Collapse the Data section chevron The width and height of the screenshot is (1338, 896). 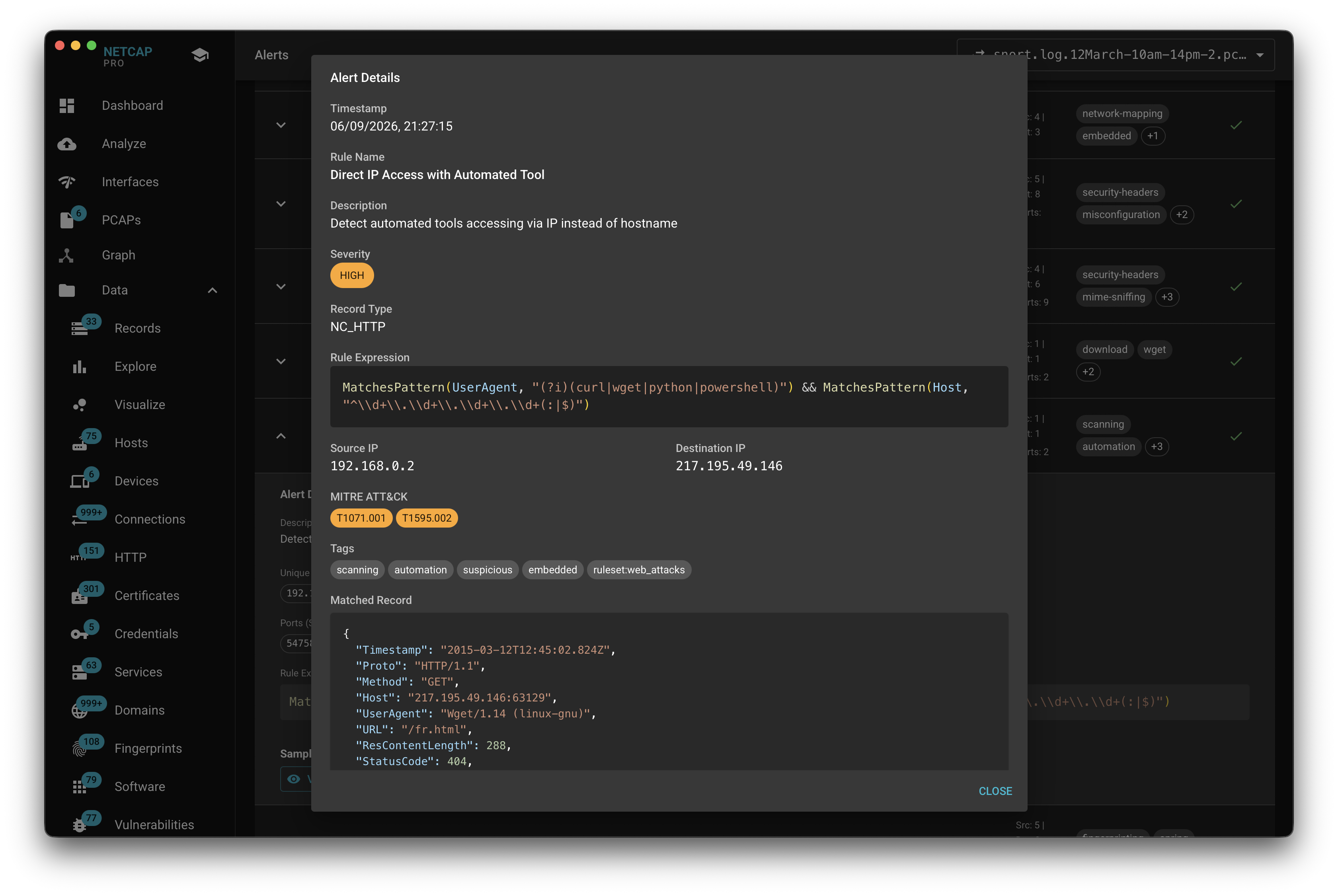tap(213, 290)
